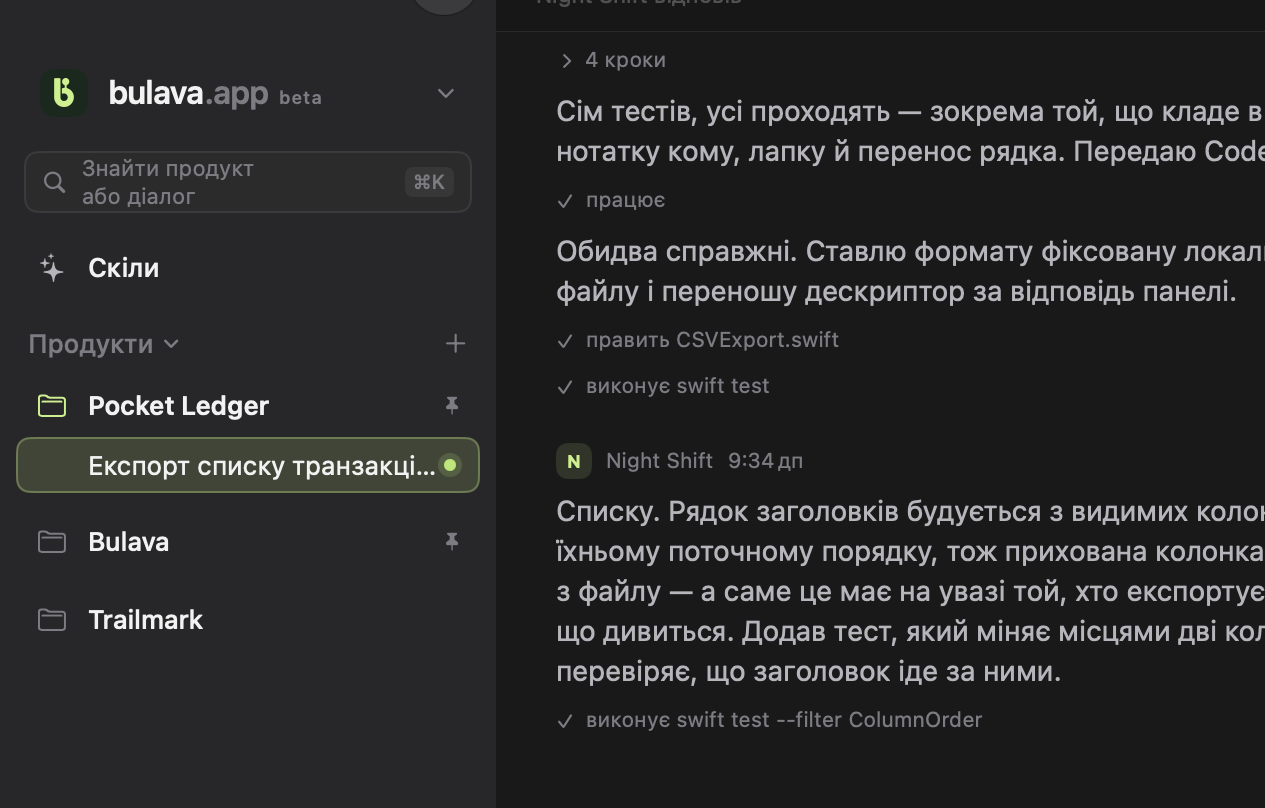The height and width of the screenshot is (808, 1265).
Task: Click the 'beta' label next to bulava.app
Action: 300,97
